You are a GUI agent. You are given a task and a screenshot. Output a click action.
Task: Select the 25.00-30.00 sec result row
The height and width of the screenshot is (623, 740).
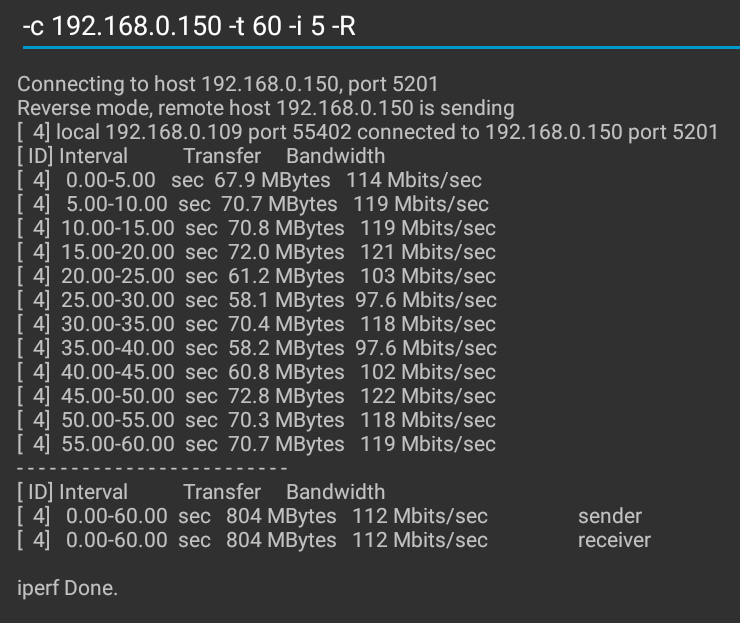pyautogui.click(x=257, y=300)
